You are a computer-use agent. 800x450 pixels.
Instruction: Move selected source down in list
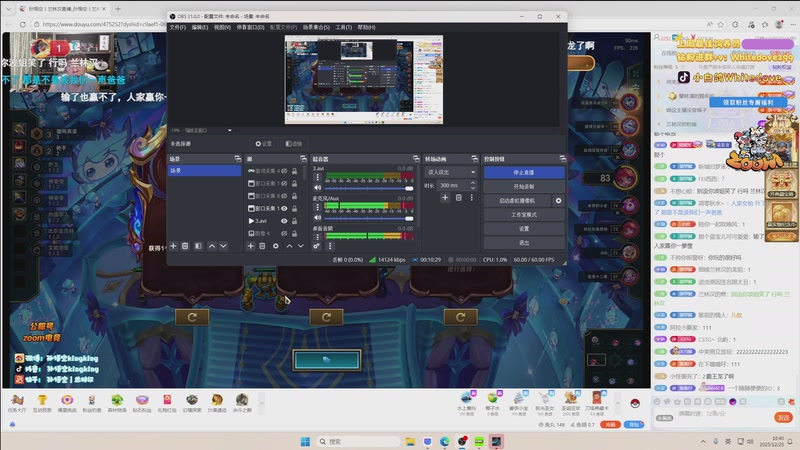point(301,246)
